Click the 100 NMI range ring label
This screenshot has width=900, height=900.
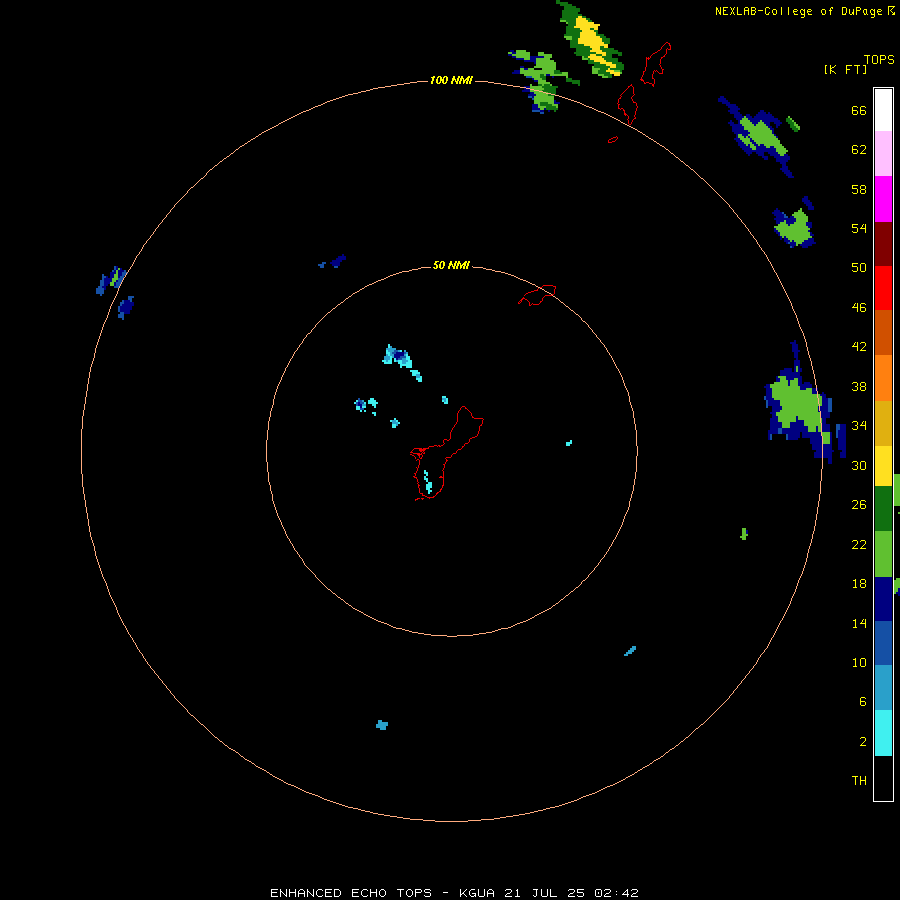(x=451, y=80)
